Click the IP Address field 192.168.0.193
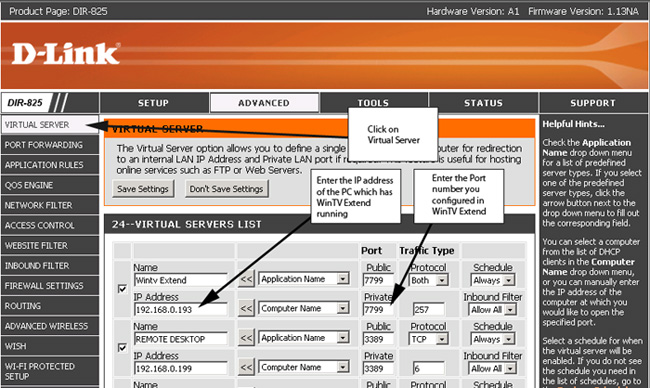The width and height of the screenshot is (650, 388). 180,310
